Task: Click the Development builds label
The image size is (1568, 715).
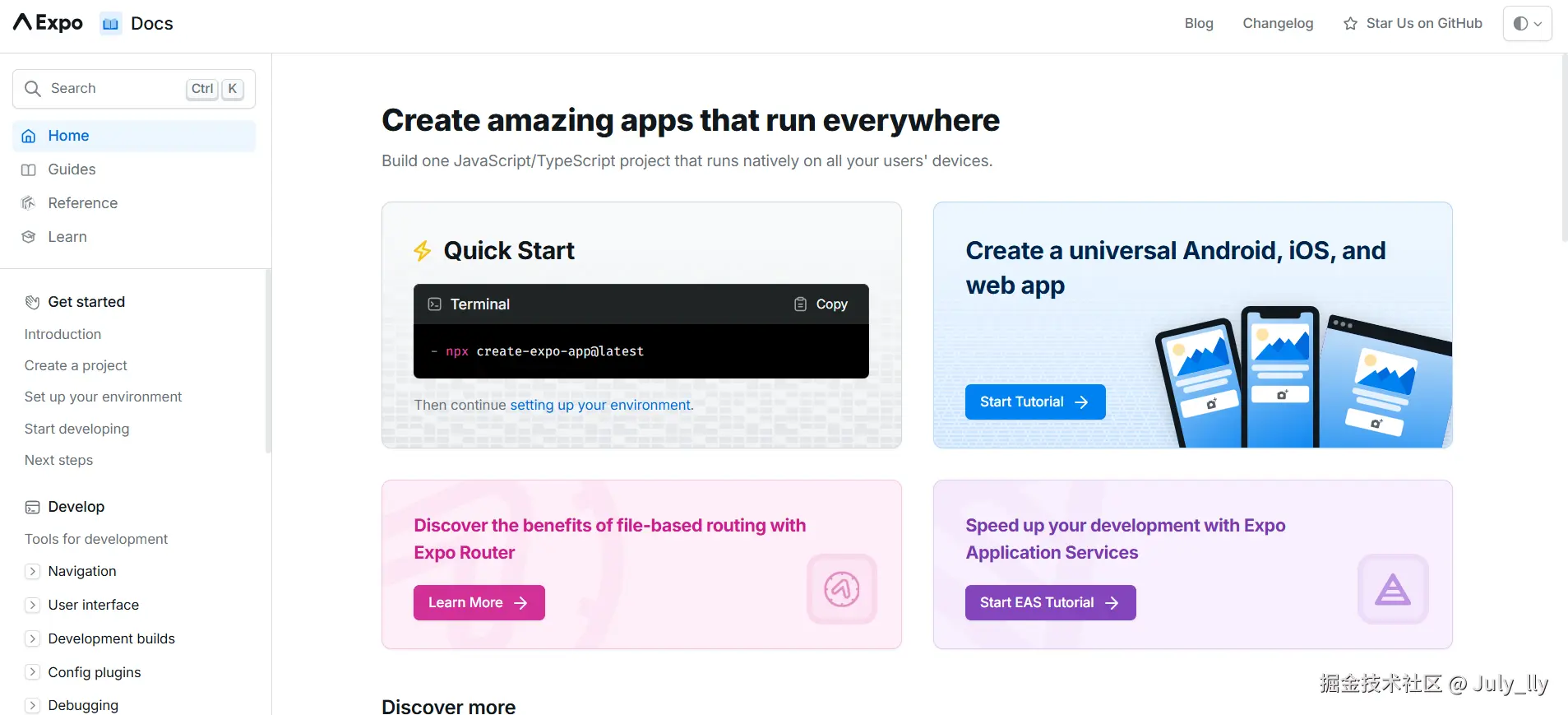Action: (112, 638)
